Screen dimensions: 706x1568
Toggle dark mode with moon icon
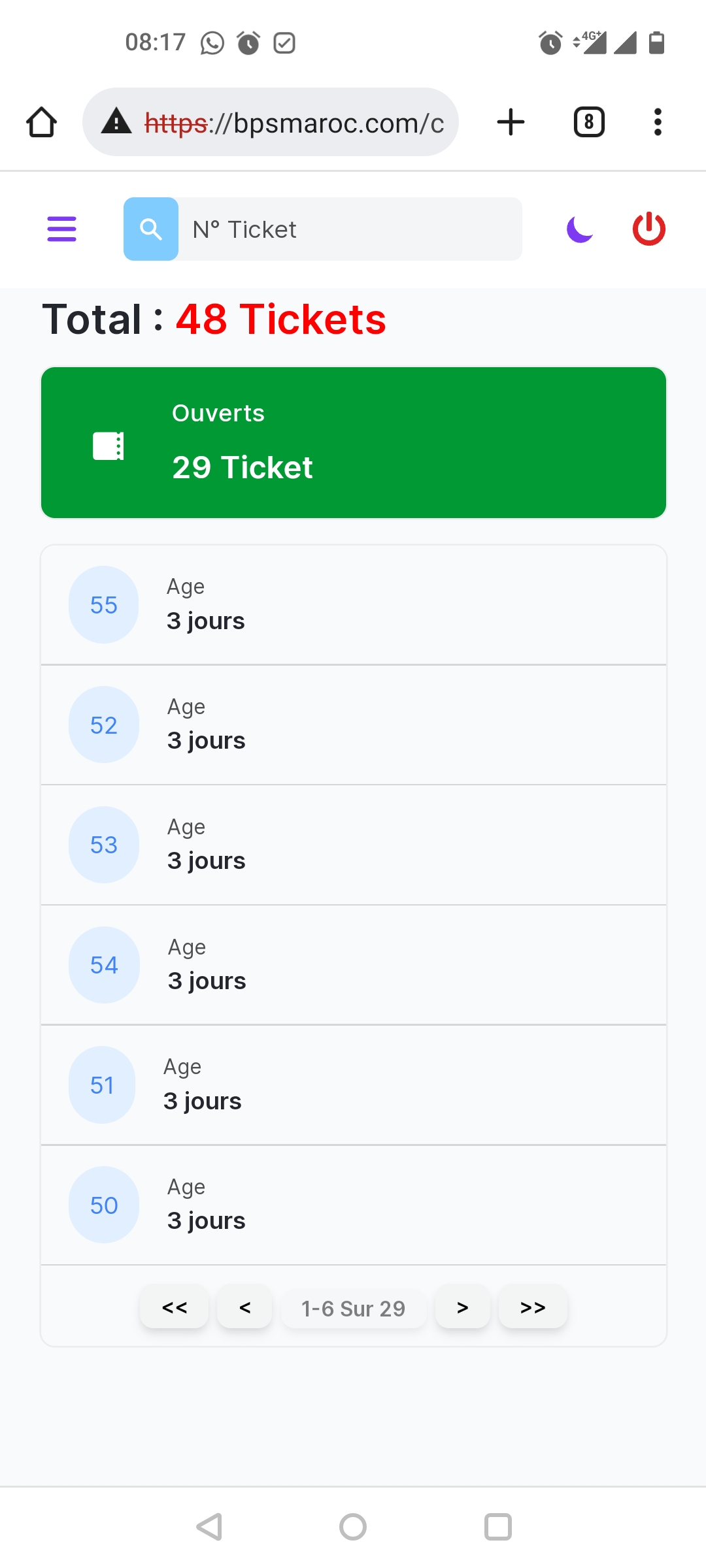(580, 229)
